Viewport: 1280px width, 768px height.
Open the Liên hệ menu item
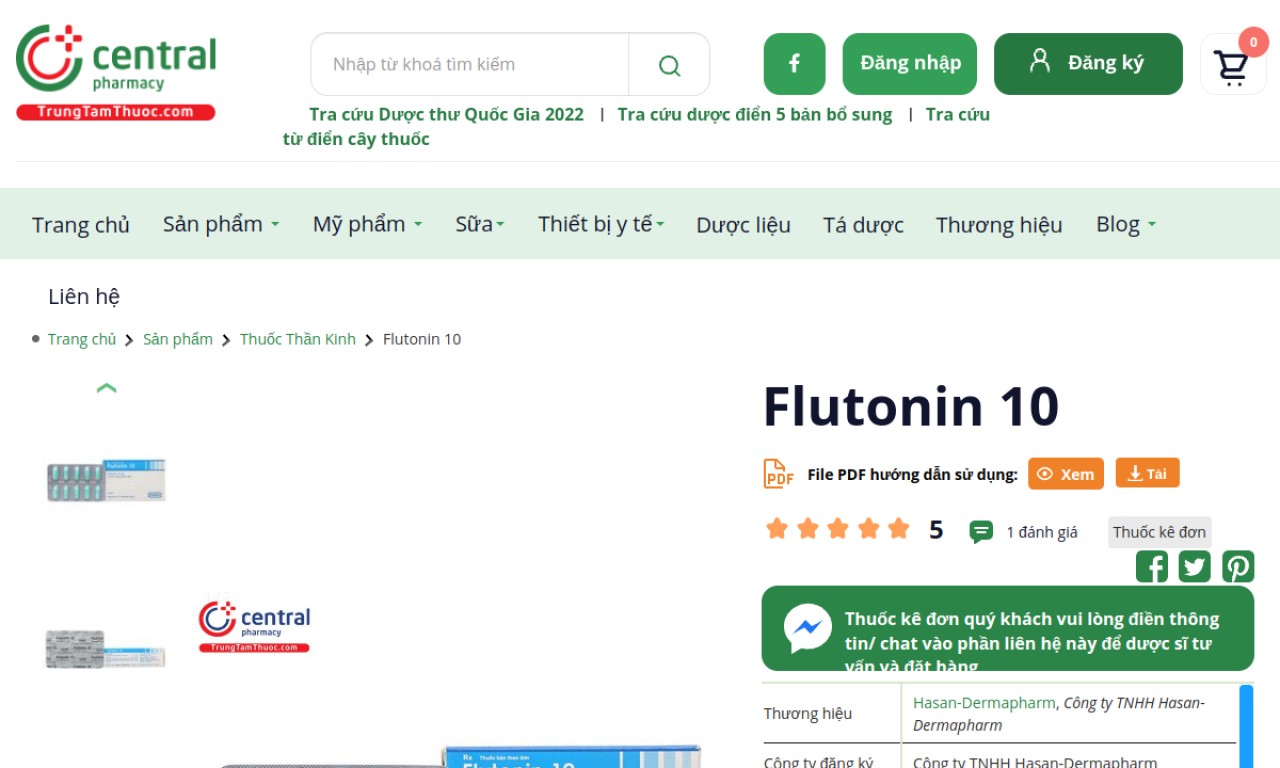[84, 296]
